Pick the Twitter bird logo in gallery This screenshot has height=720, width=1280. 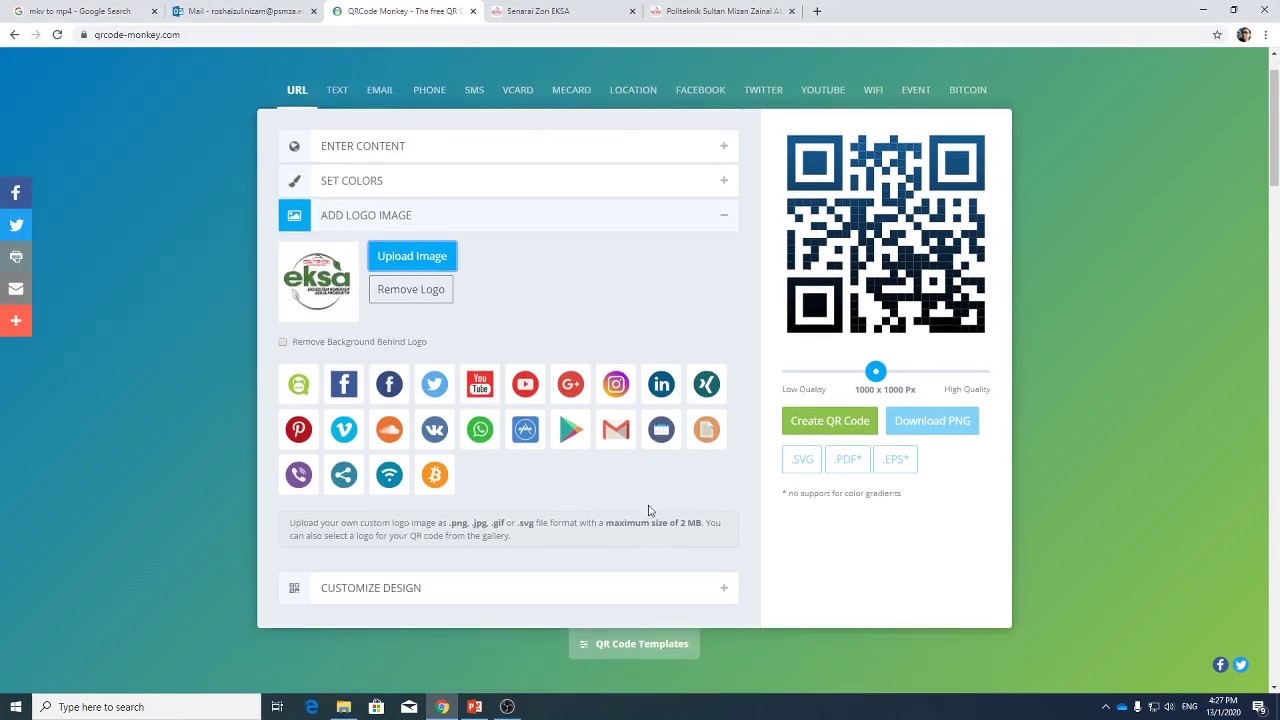[x=434, y=384]
